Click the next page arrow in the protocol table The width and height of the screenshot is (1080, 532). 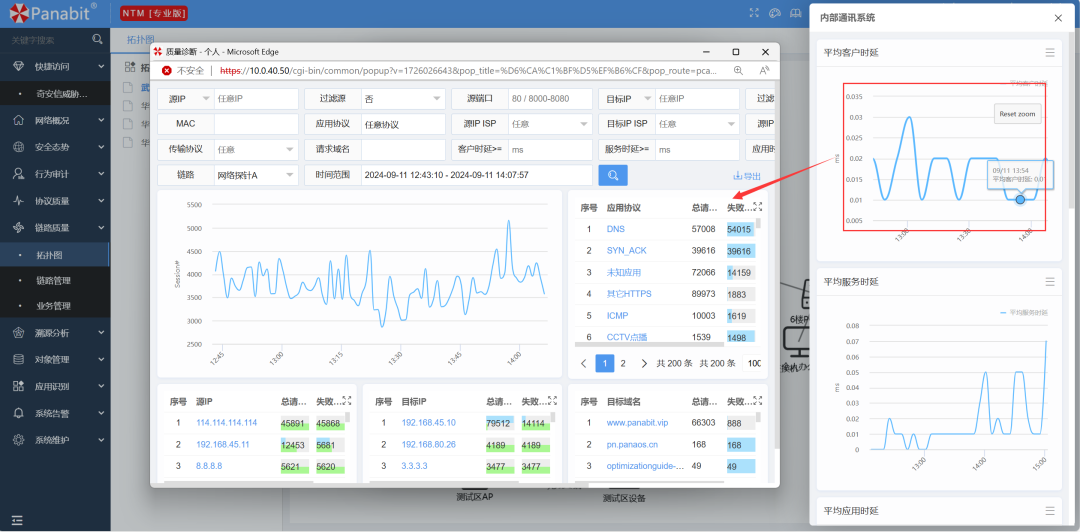644,363
